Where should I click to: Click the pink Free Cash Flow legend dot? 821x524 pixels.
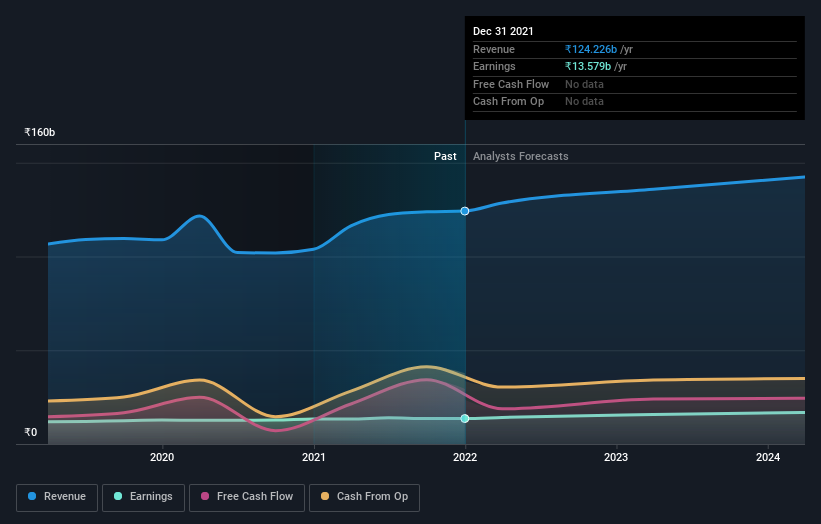[205, 496]
